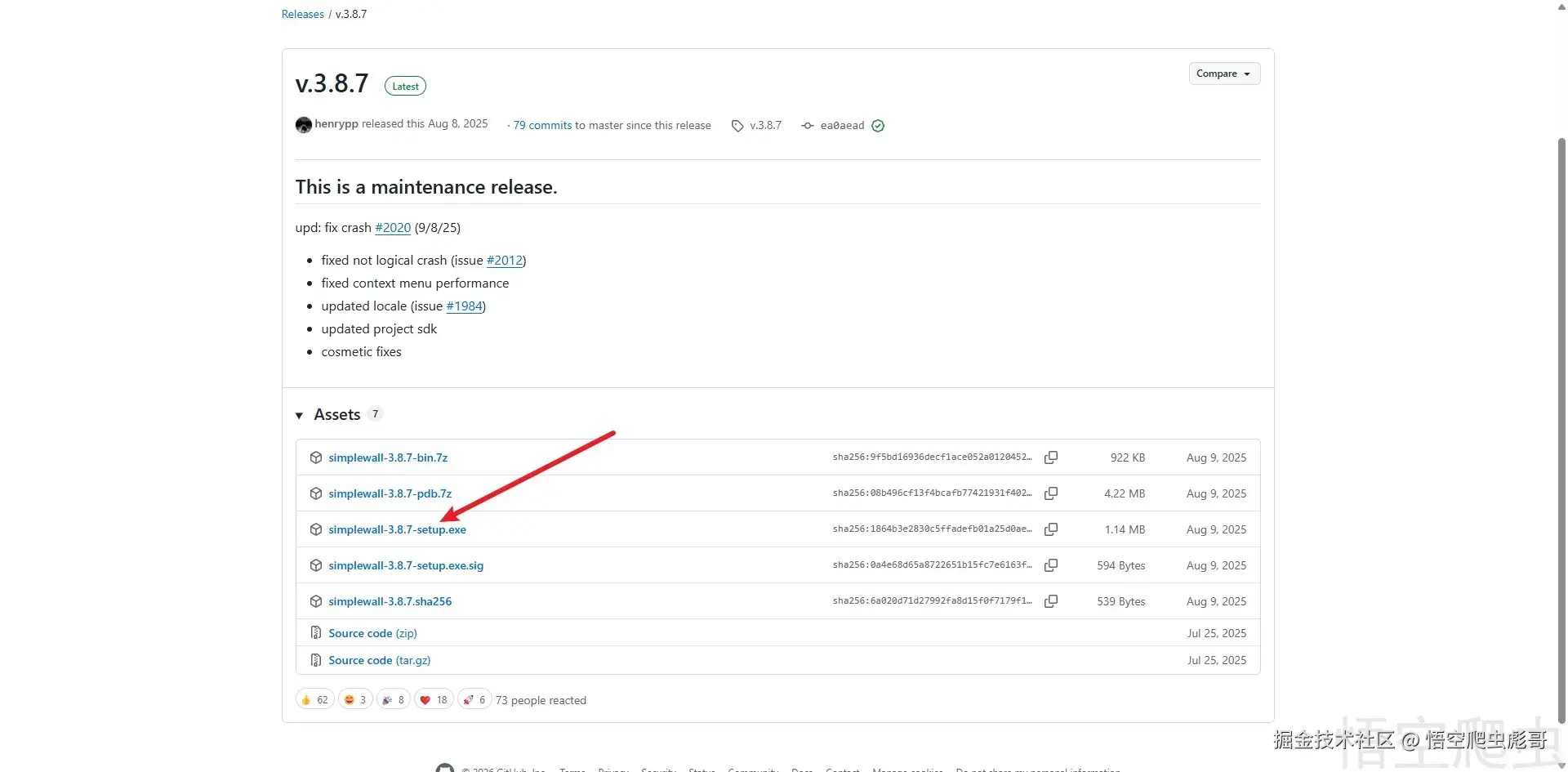Click the vertical page scrollbar thumb
1568x772 pixels.
click(x=1561, y=430)
